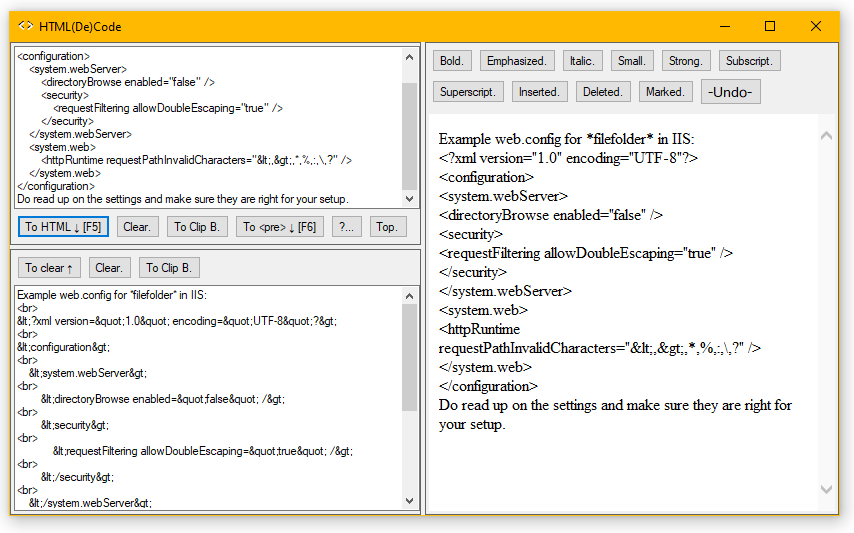
Task: Click the -Undo- button
Action: coord(730,91)
